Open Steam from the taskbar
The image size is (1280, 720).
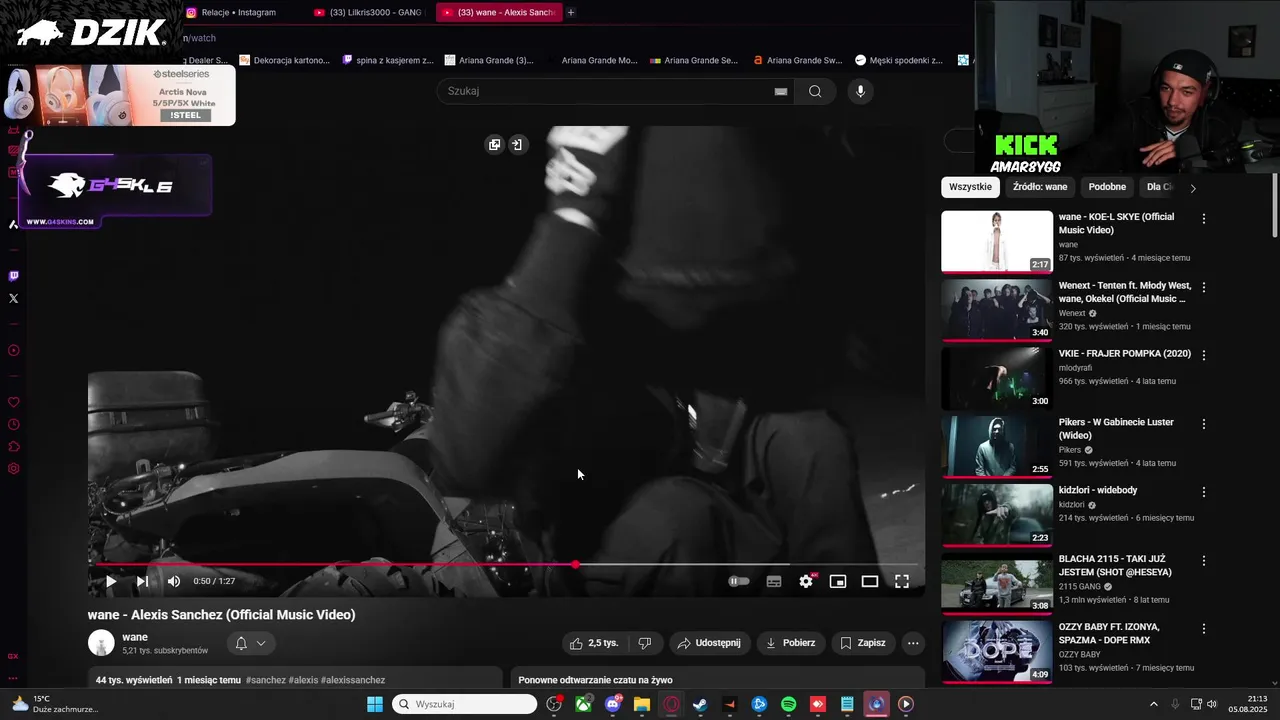tap(700, 704)
